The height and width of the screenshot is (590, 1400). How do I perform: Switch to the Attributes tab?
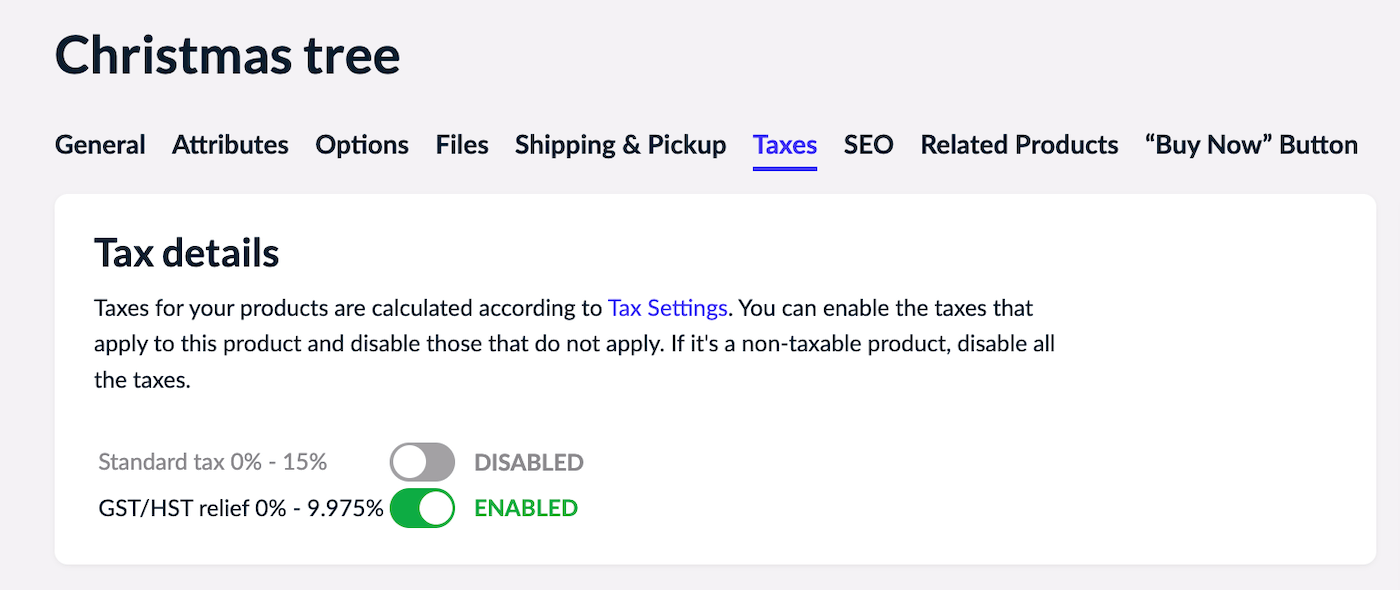(x=230, y=145)
